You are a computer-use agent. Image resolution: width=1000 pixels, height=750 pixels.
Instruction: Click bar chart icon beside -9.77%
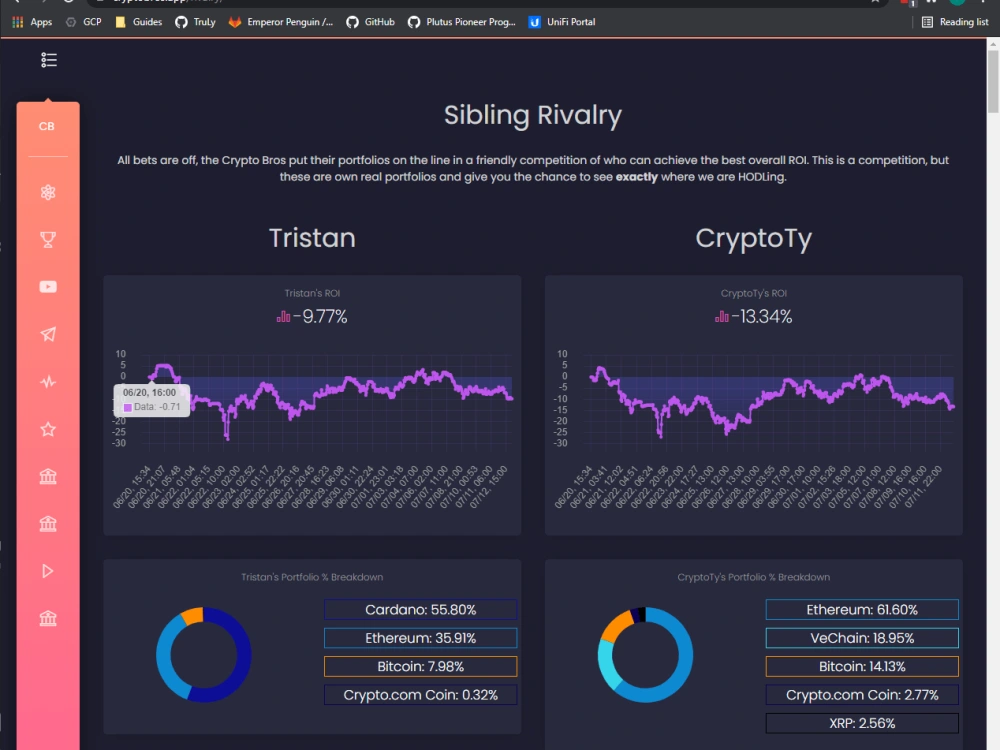tap(283, 316)
